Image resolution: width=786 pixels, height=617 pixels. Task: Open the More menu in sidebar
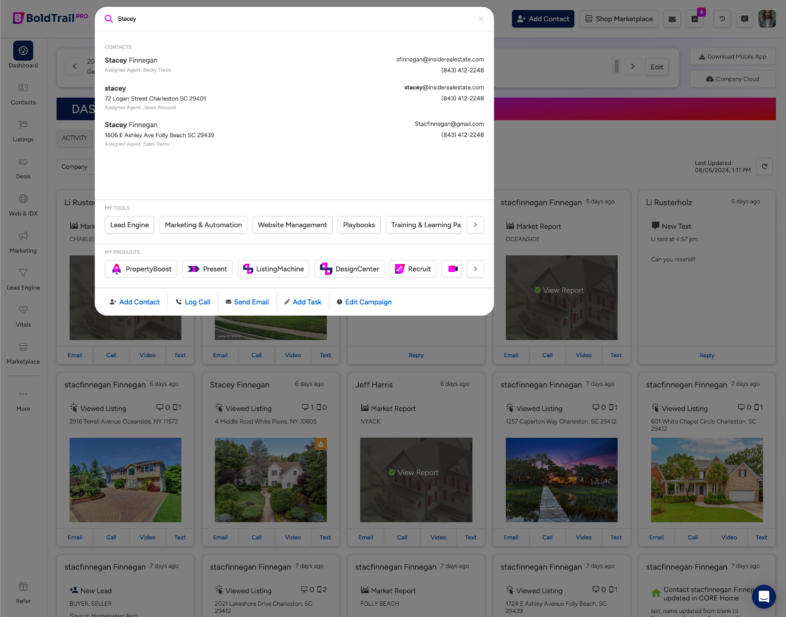[x=23, y=400]
